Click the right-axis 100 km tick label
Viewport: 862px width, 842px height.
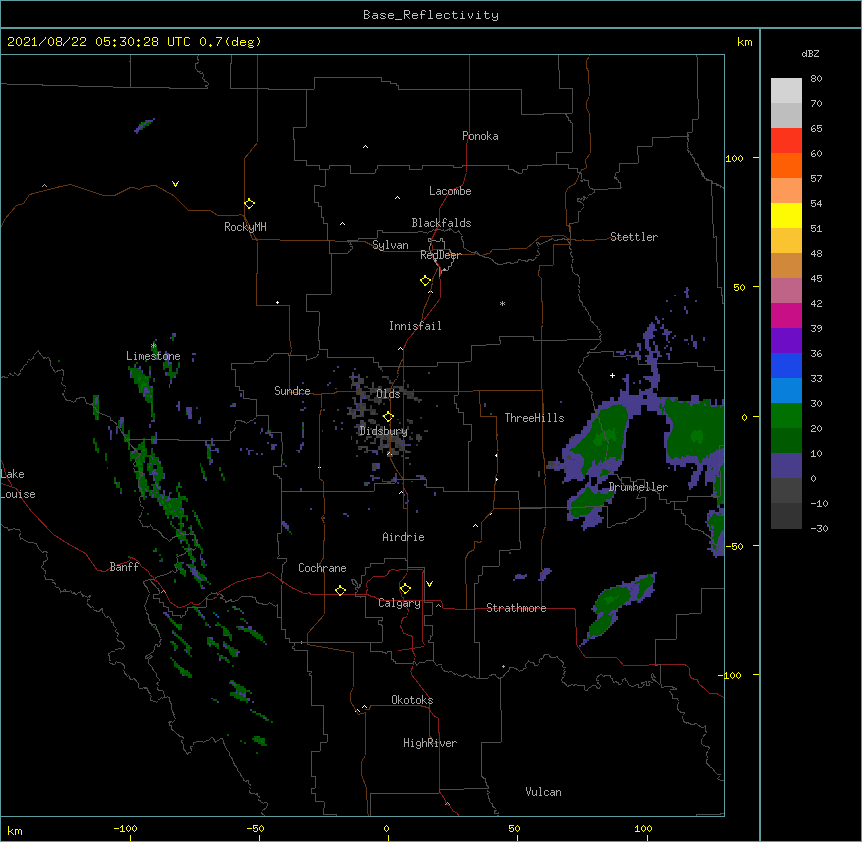point(734,158)
